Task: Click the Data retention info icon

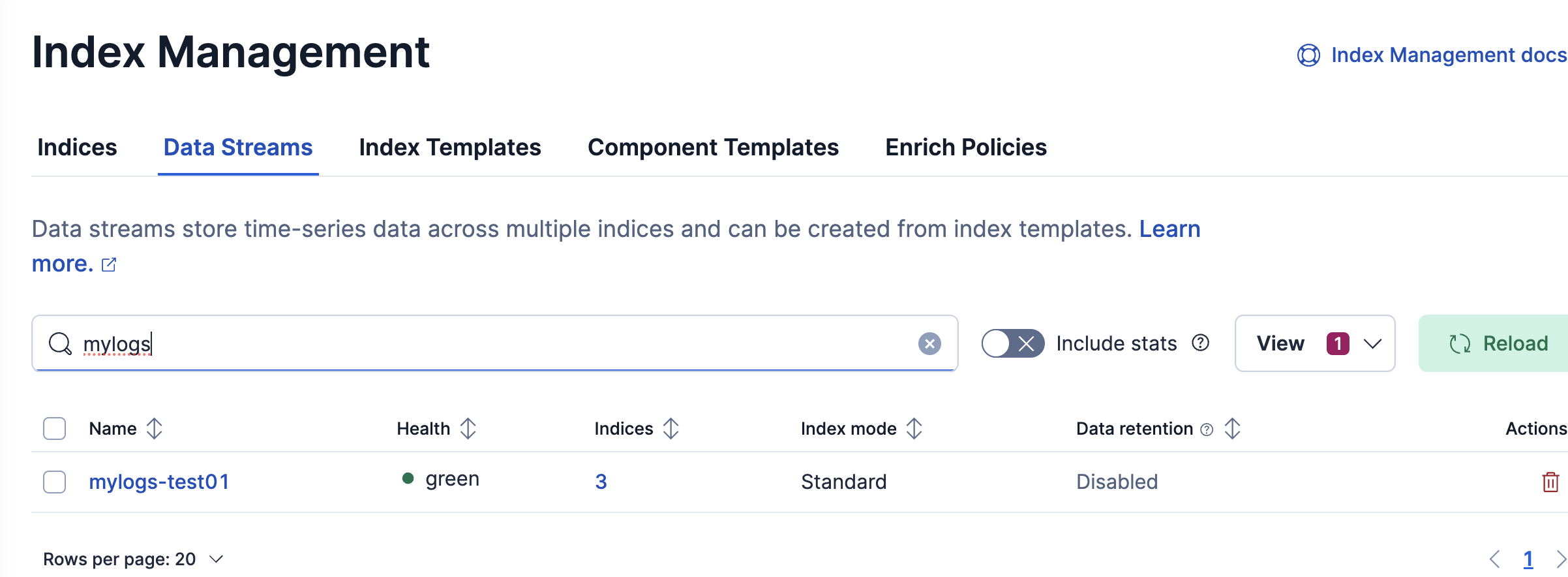Action: [1207, 429]
